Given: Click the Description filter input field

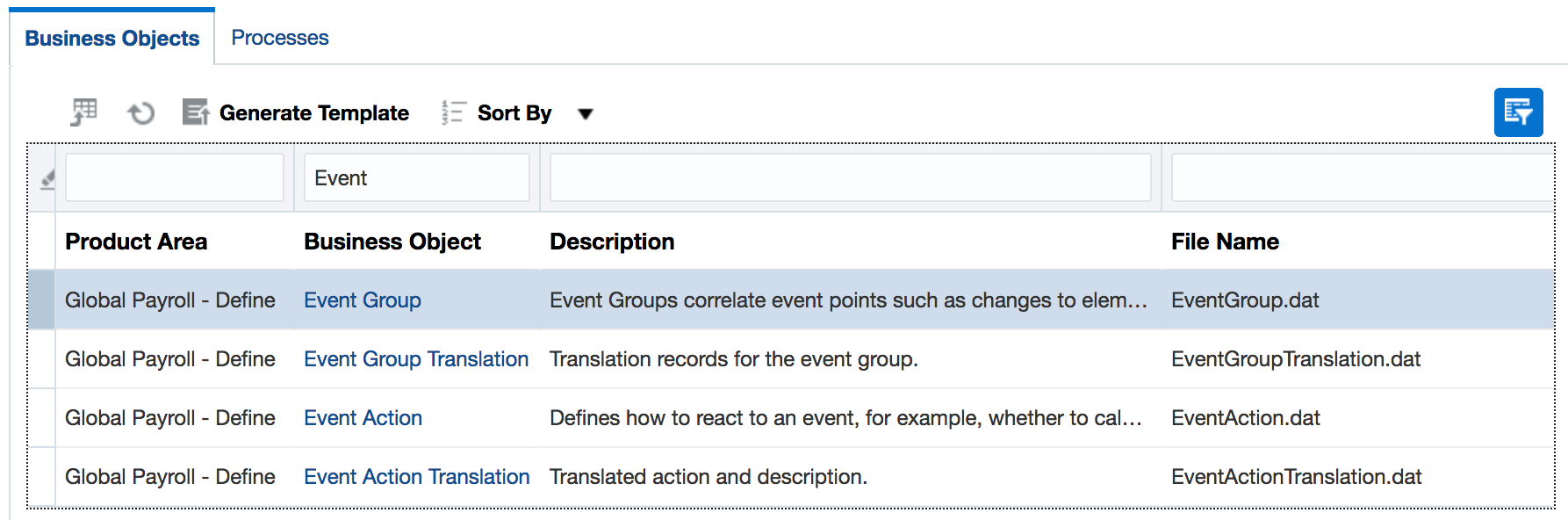Looking at the screenshot, I should [x=849, y=178].
